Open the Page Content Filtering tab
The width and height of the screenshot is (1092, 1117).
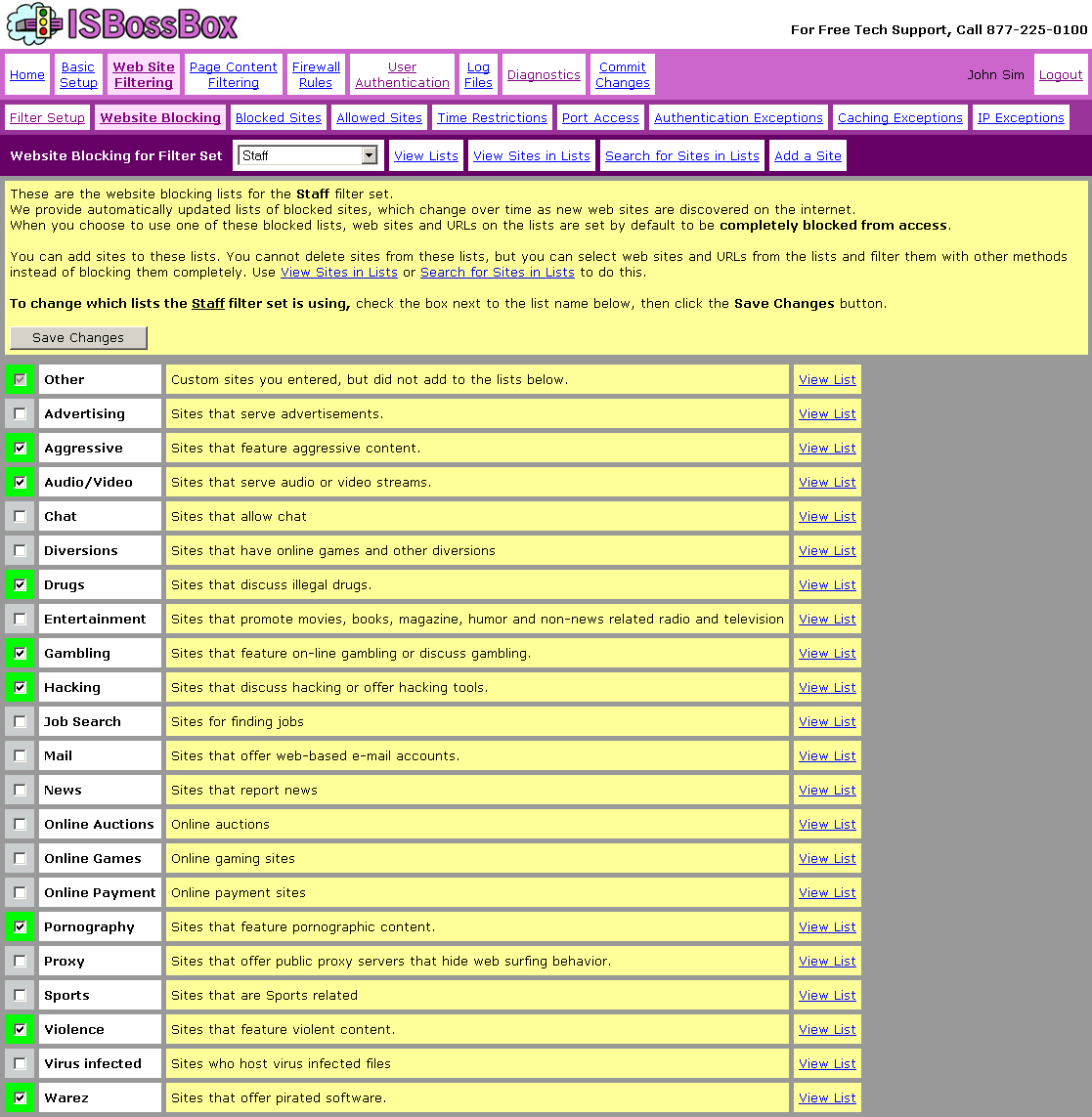click(234, 75)
